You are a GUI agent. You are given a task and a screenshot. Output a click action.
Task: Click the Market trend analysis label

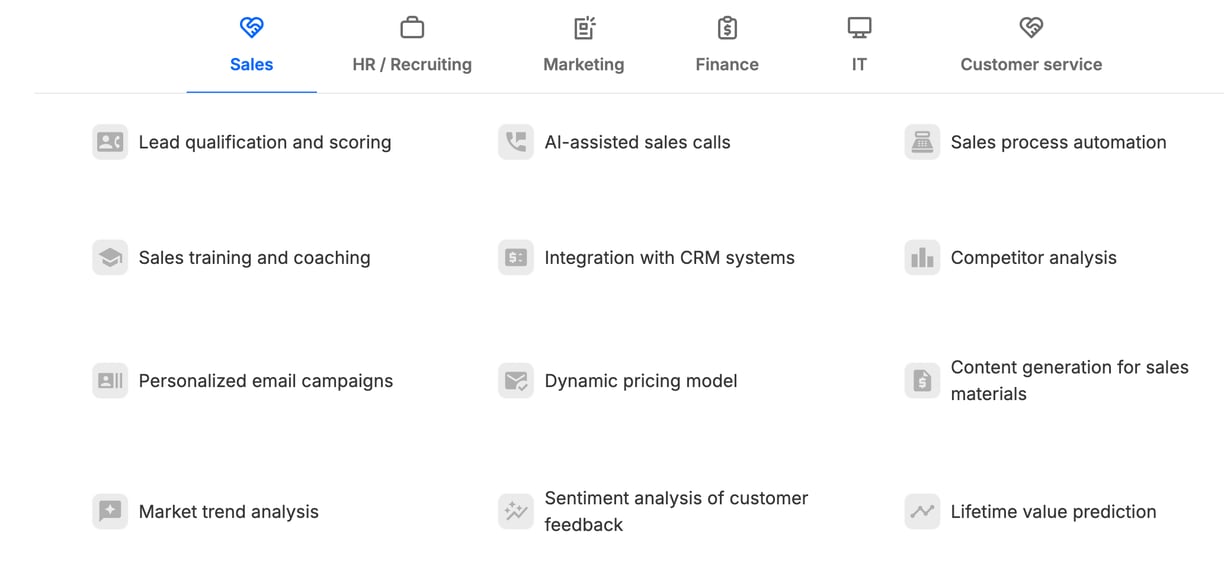[x=229, y=511]
